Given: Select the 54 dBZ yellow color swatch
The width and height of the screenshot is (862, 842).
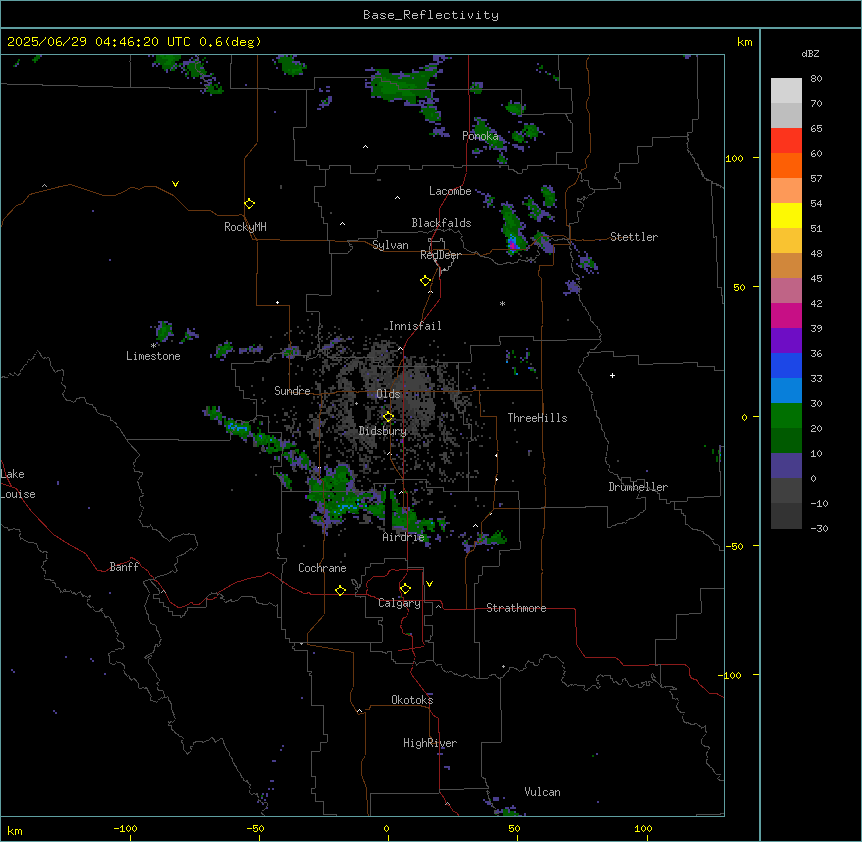Looking at the screenshot, I should click(x=786, y=215).
